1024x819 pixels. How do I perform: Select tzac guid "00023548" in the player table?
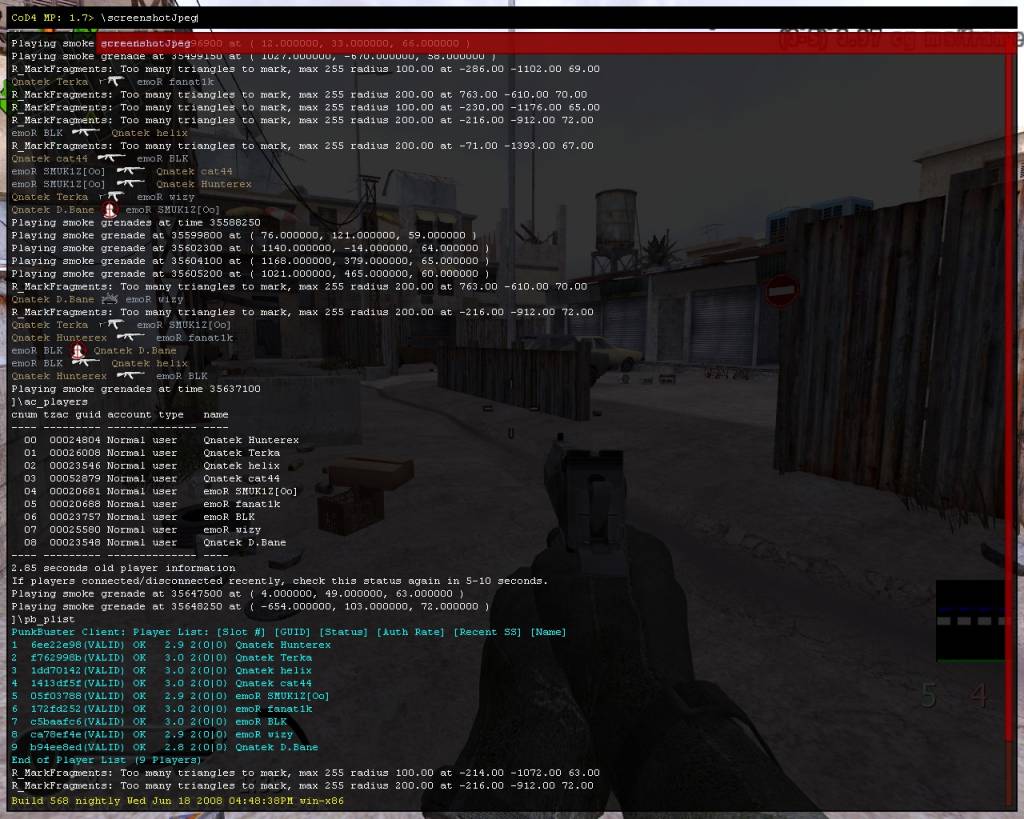tap(74, 543)
